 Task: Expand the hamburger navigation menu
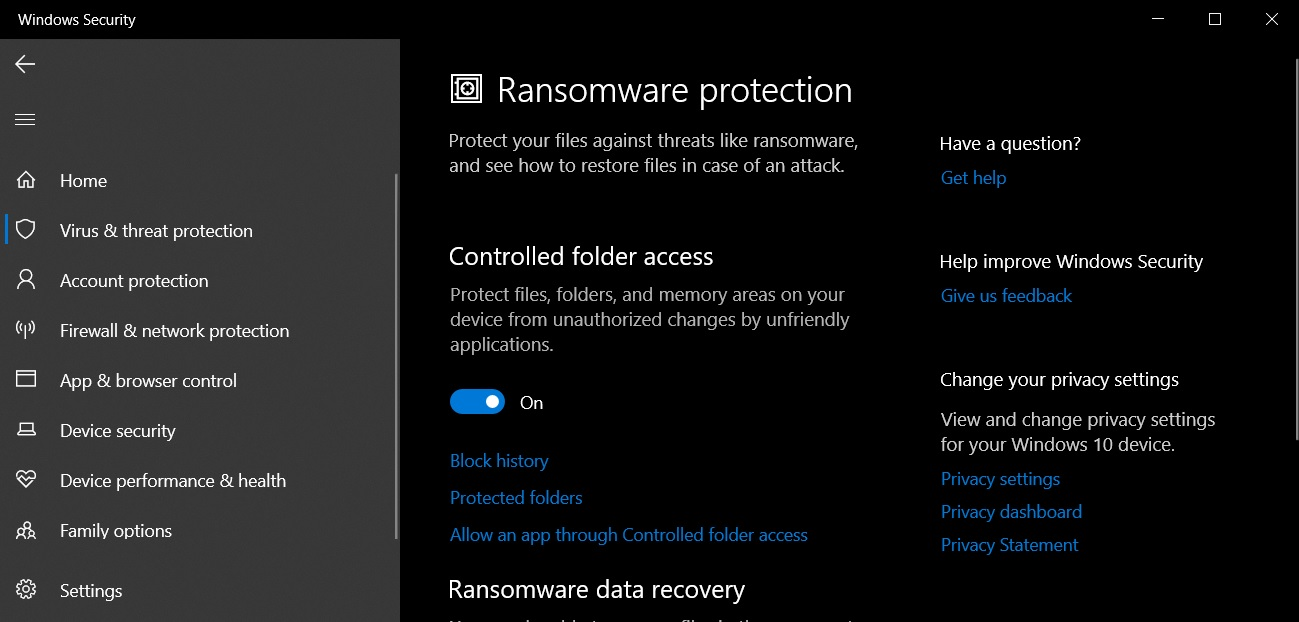click(25, 120)
